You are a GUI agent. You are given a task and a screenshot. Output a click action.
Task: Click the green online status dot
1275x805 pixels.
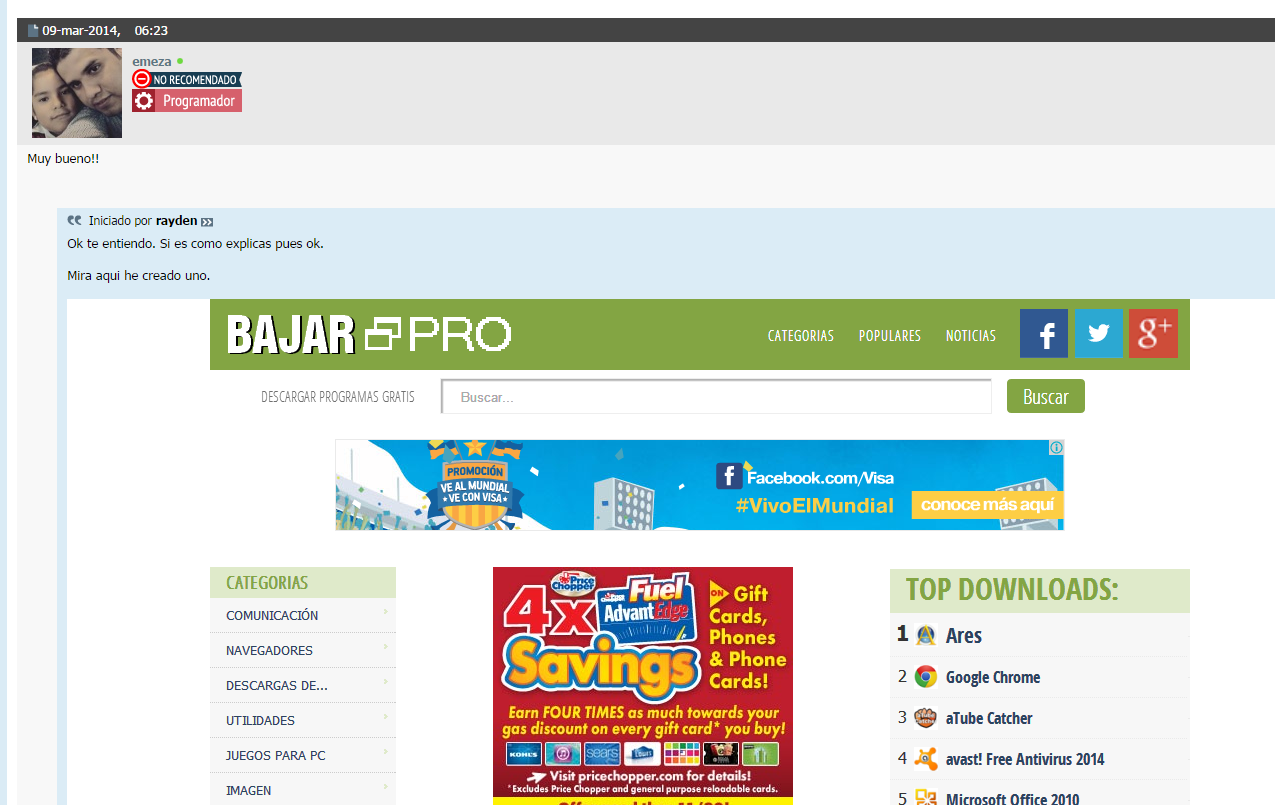click(x=180, y=61)
